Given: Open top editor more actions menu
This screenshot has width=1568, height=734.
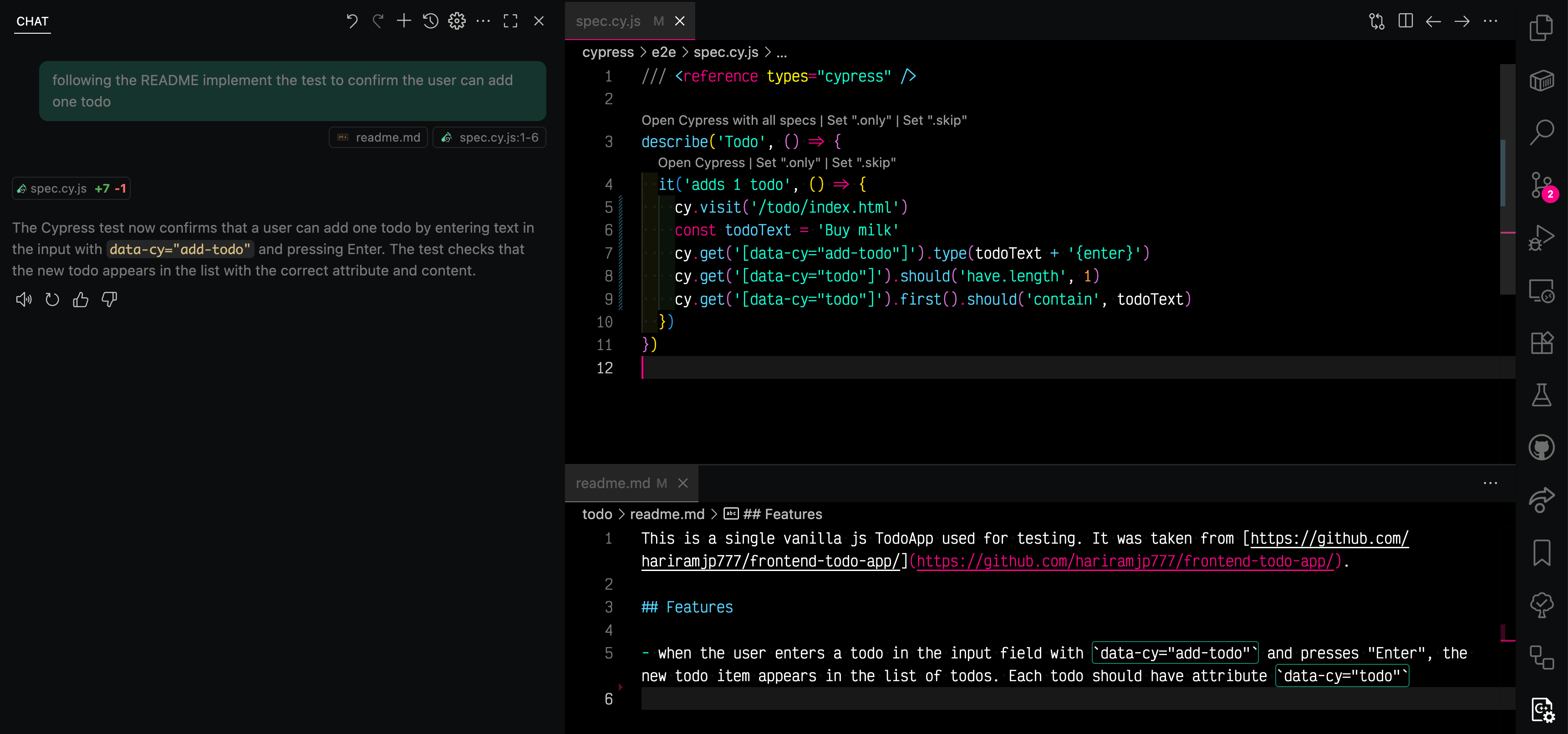Looking at the screenshot, I should 1490,21.
